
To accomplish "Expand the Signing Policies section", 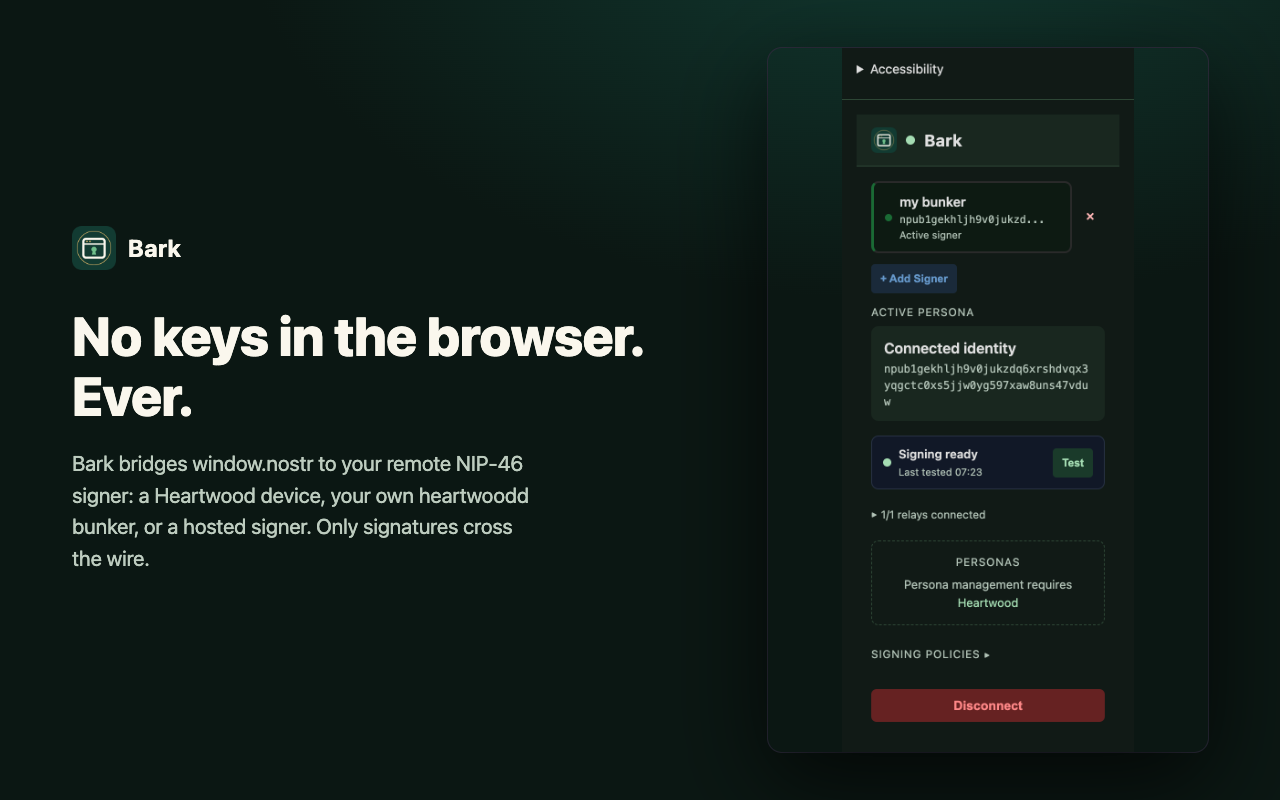I will coord(930,654).
